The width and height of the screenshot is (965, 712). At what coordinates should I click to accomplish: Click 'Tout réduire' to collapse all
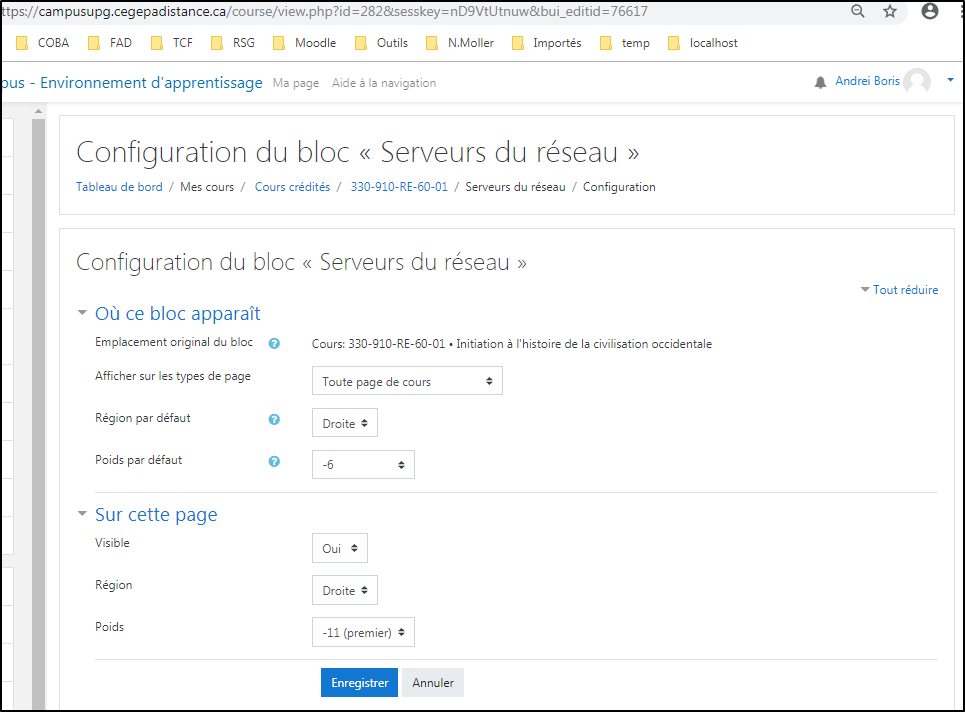[904, 290]
